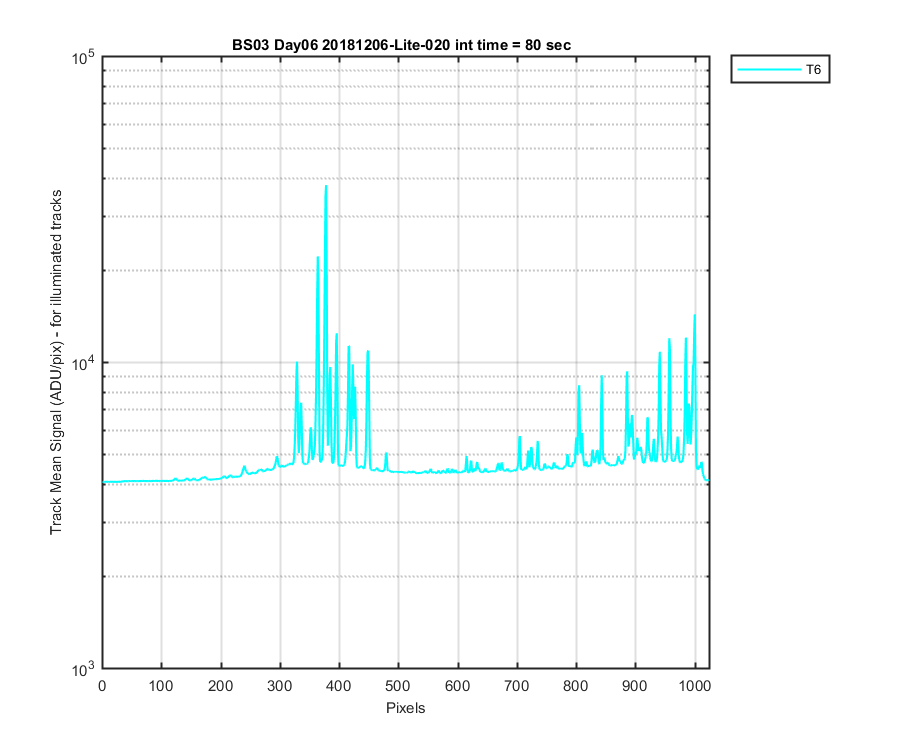This screenshot has height=750, width=900.
Task: Click the "Pixels" x-axis label
Action: pyautogui.click(x=405, y=708)
